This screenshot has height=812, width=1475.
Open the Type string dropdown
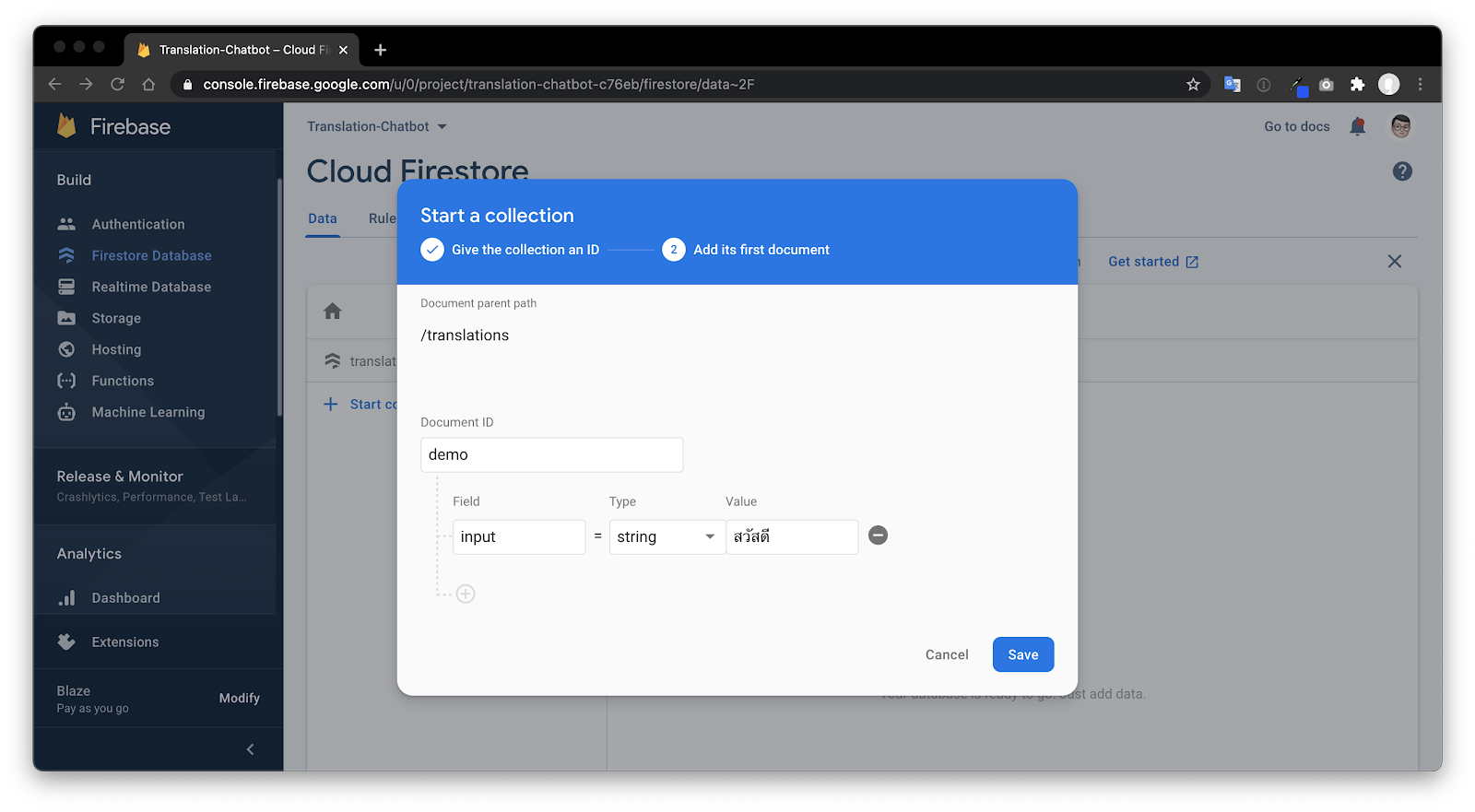667,537
